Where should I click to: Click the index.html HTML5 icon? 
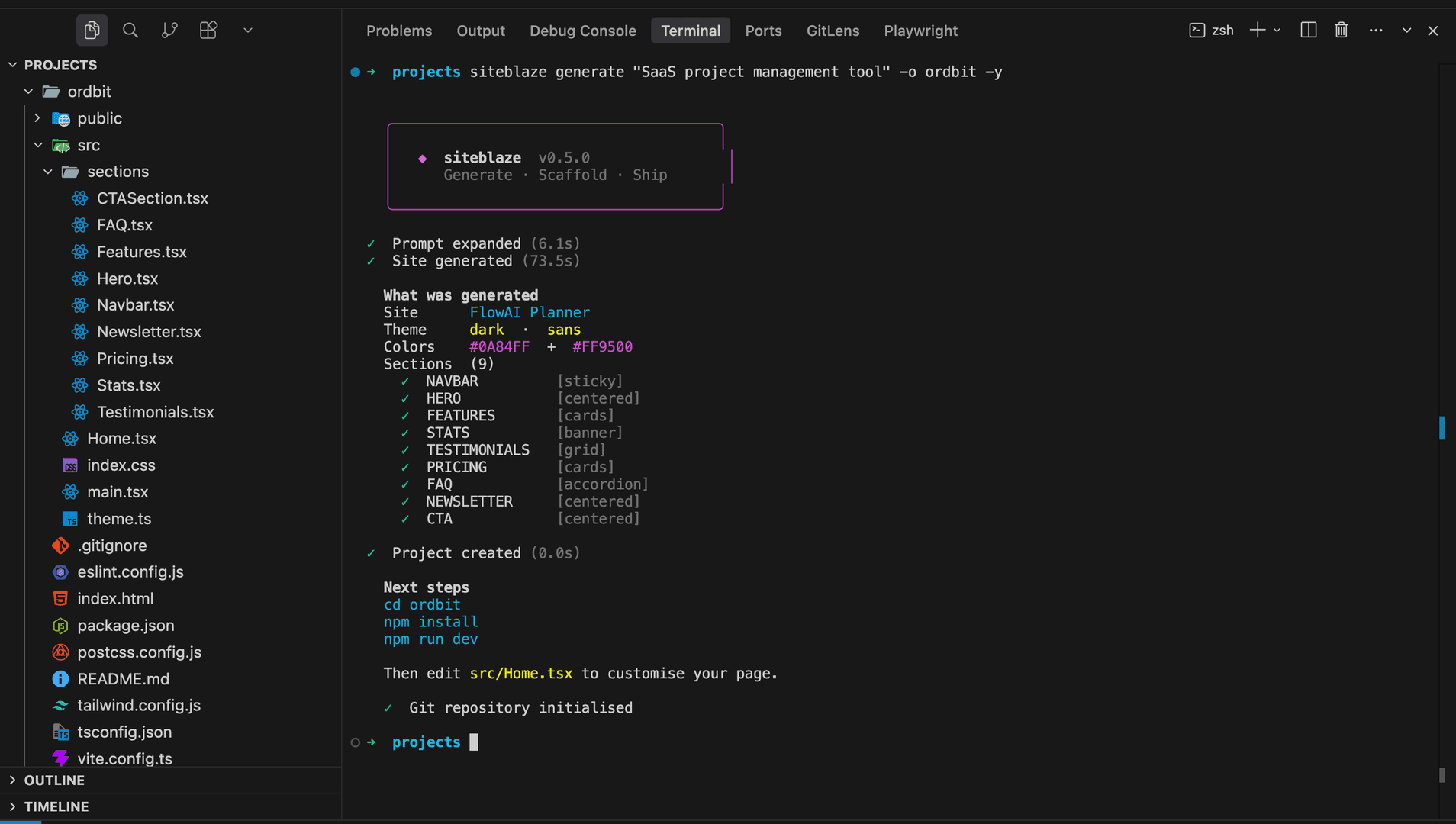coord(60,599)
